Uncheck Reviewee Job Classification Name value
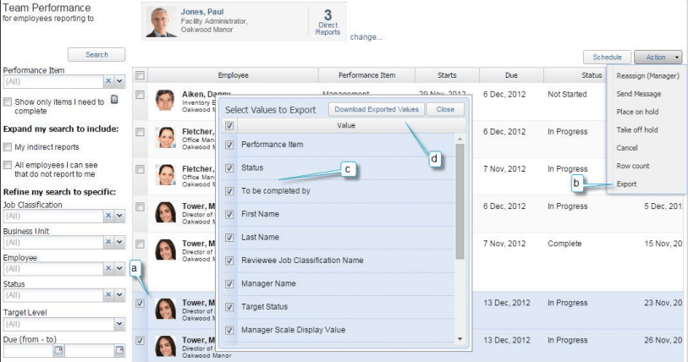Viewport: 688px width, 362px height. (229, 261)
